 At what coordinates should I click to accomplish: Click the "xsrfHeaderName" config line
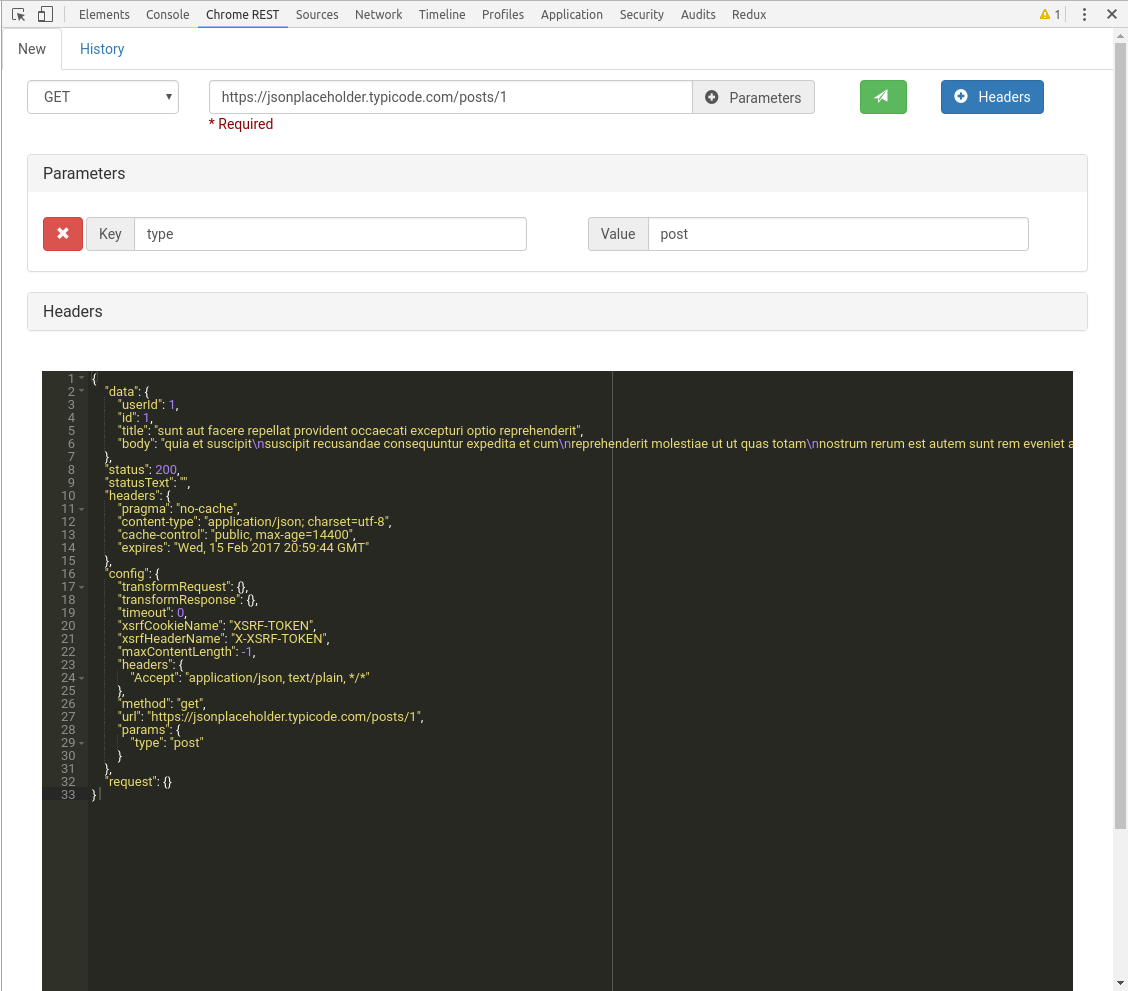[224, 639]
